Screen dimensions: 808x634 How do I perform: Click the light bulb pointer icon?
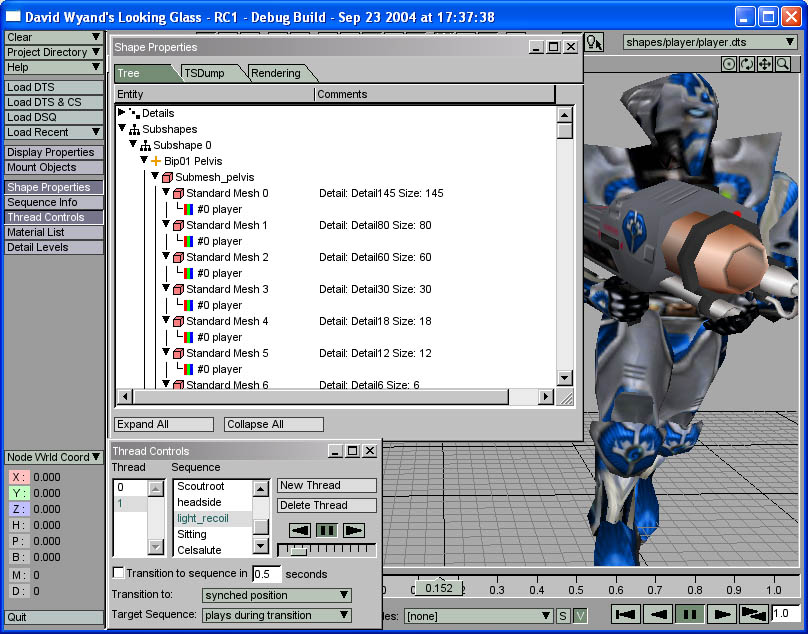point(594,42)
